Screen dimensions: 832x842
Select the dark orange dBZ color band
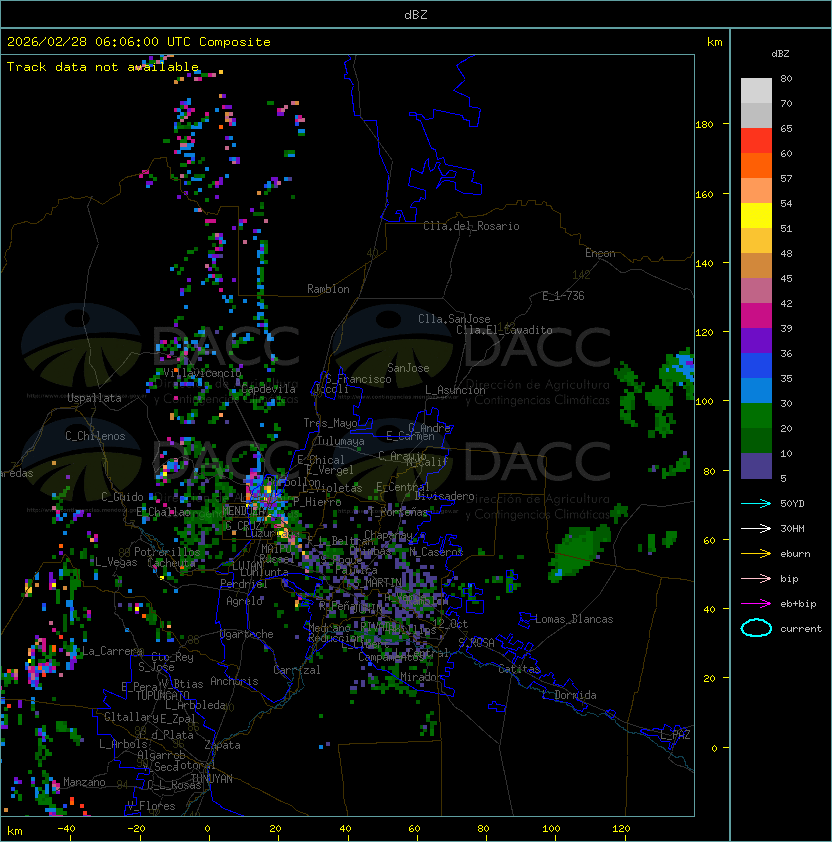pos(756,166)
